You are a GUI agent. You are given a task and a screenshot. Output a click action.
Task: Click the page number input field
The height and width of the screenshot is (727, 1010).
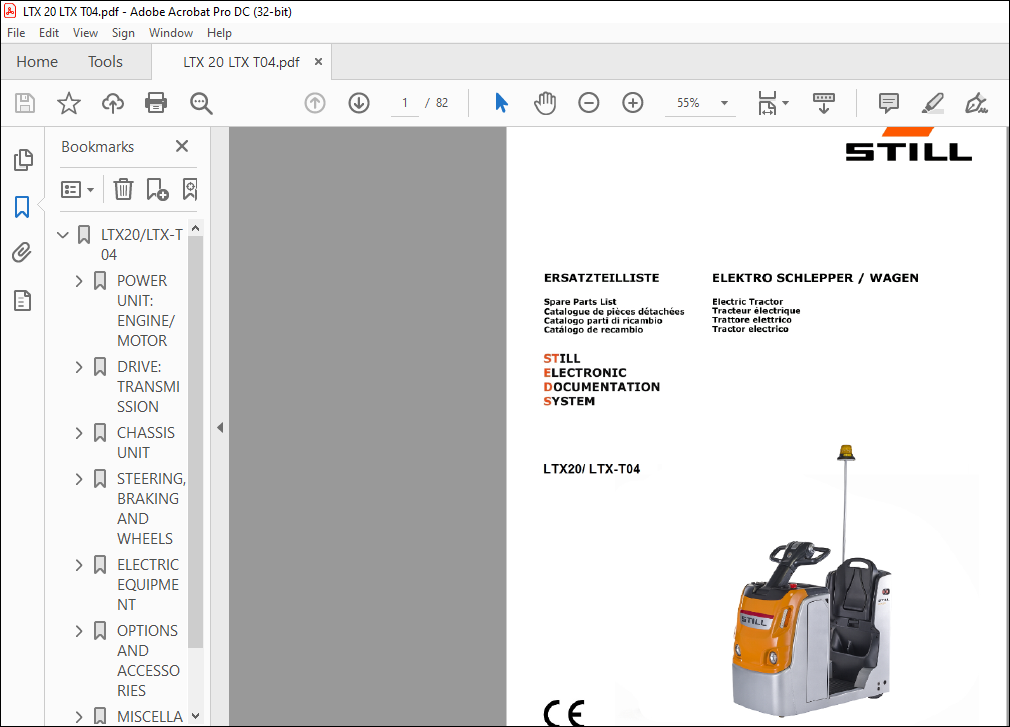point(405,103)
